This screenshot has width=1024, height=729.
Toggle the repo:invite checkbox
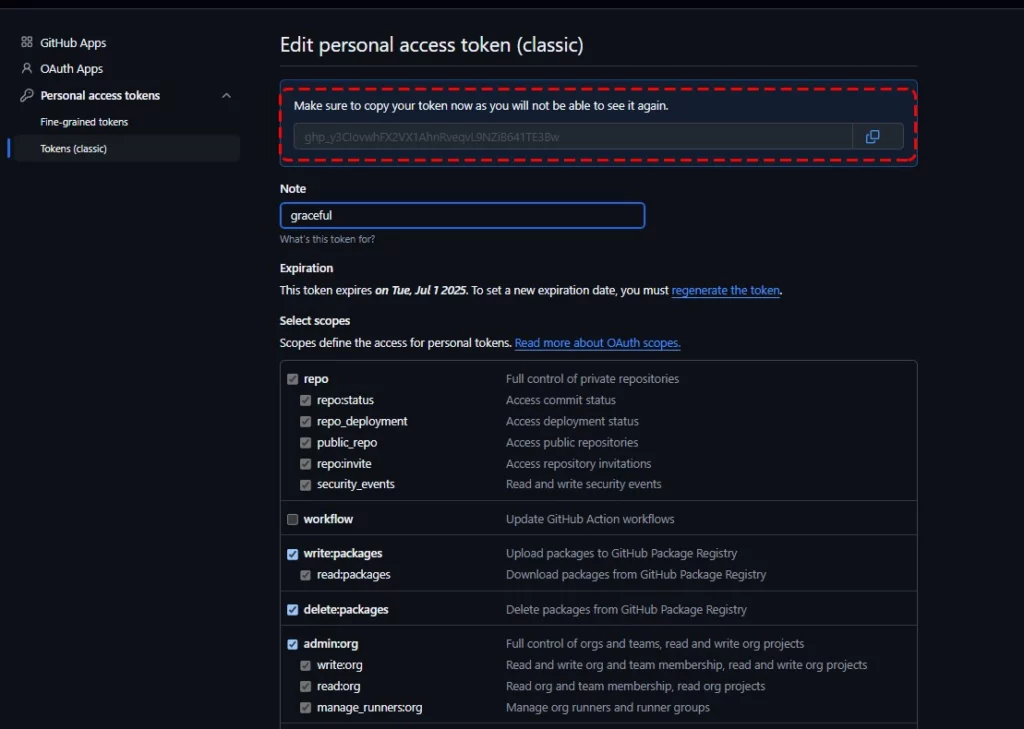point(305,464)
